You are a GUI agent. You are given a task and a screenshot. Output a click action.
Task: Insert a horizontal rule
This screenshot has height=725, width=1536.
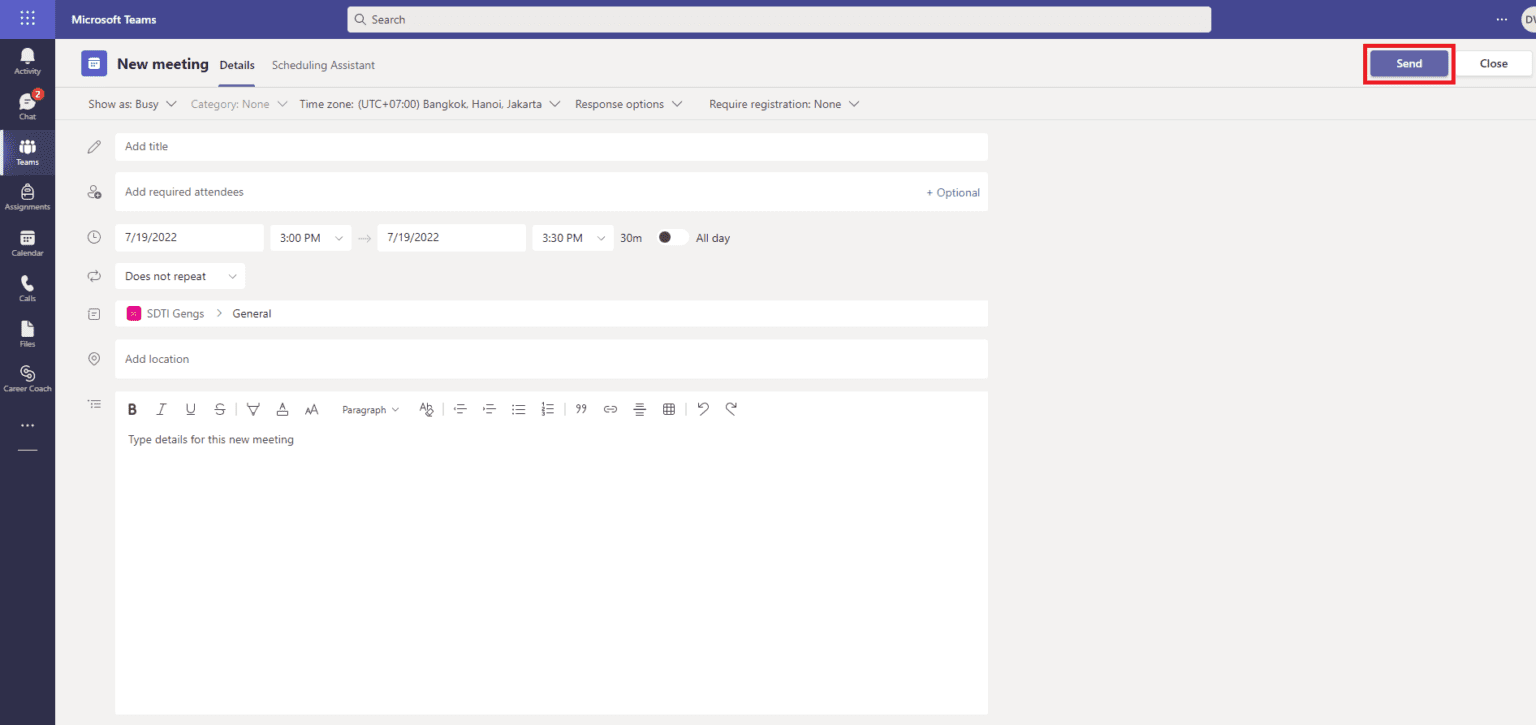tap(639, 409)
